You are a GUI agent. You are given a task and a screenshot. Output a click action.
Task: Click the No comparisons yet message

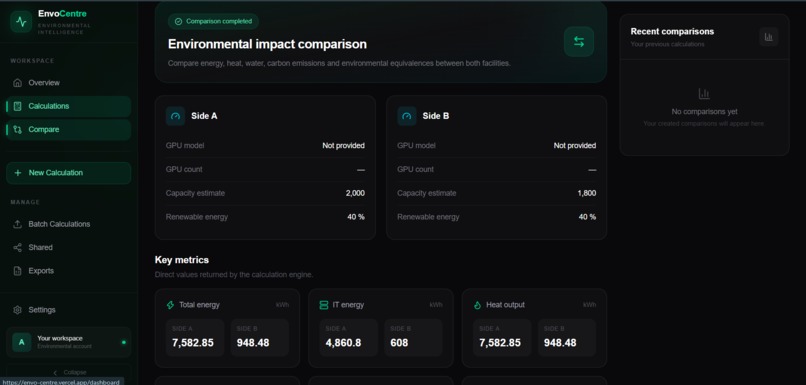coord(704,112)
